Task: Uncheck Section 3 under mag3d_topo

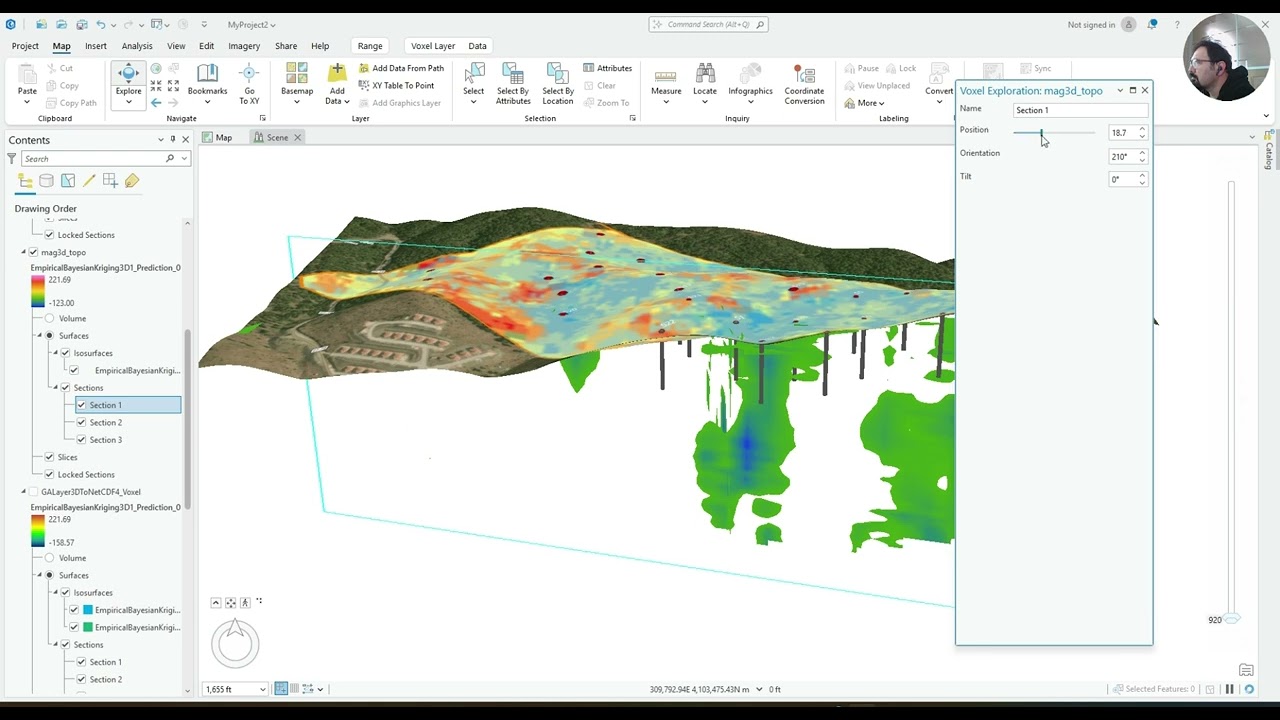Action: point(82,440)
